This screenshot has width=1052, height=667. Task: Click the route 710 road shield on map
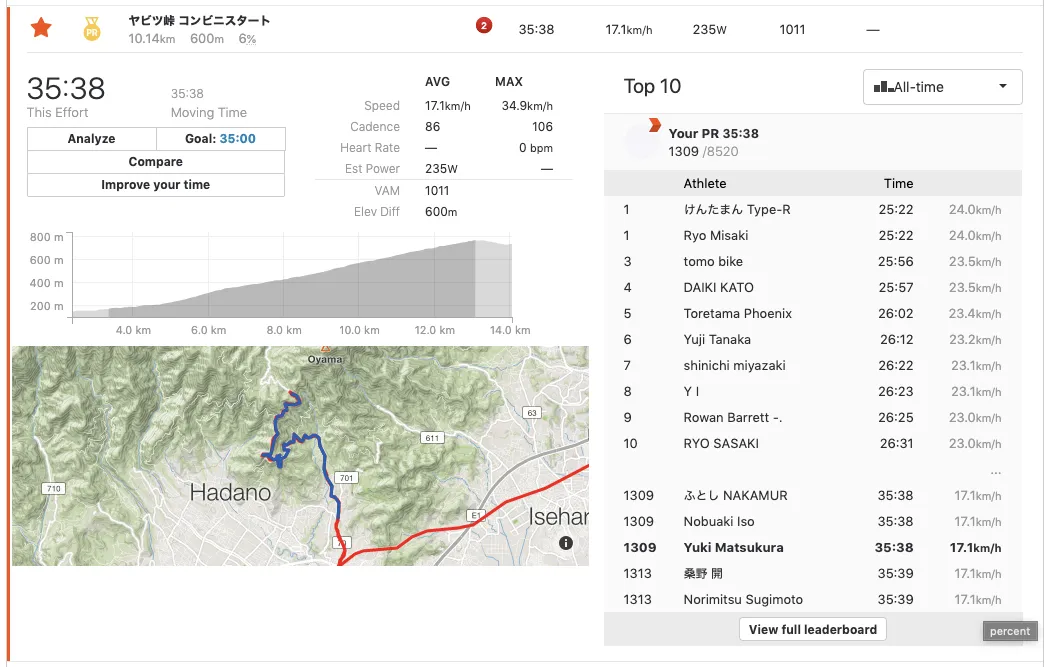tap(52, 488)
